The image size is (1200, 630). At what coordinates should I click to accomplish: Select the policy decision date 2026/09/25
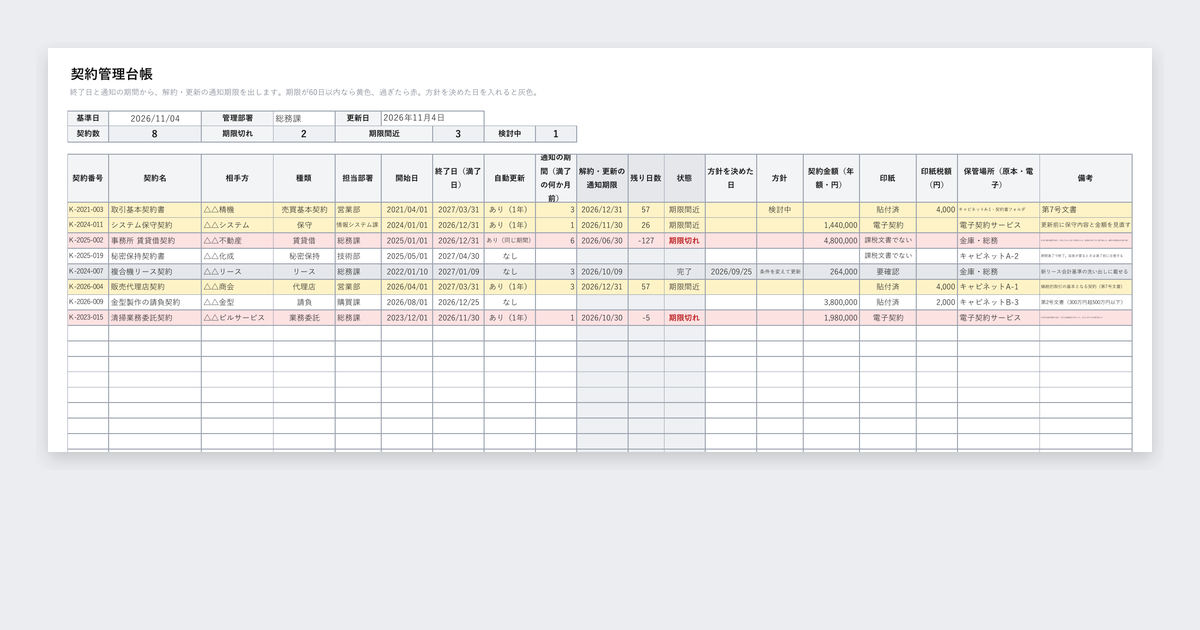pyautogui.click(x=731, y=271)
